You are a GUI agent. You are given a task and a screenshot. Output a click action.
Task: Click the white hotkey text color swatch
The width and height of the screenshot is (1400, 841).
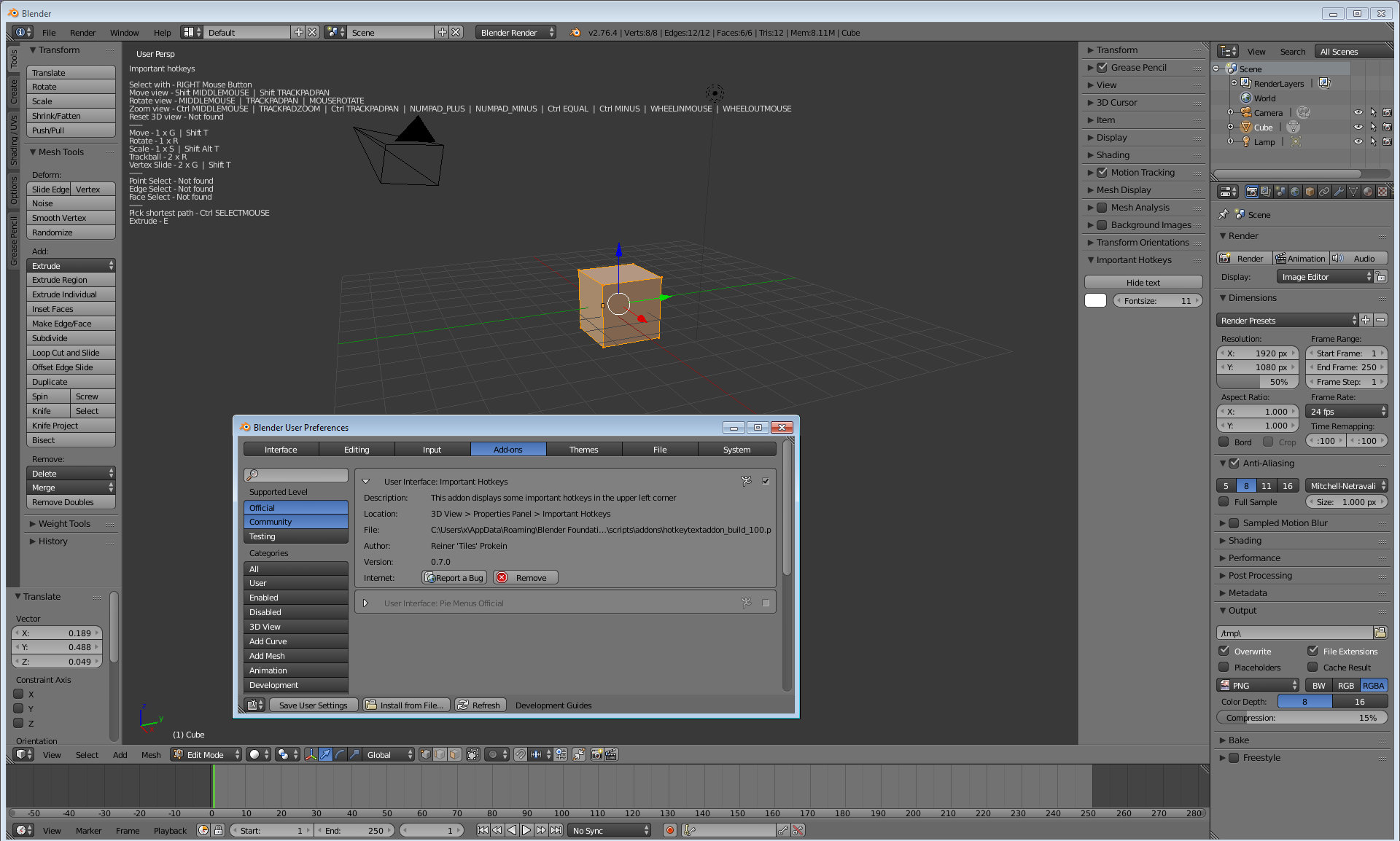click(x=1095, y=300)
